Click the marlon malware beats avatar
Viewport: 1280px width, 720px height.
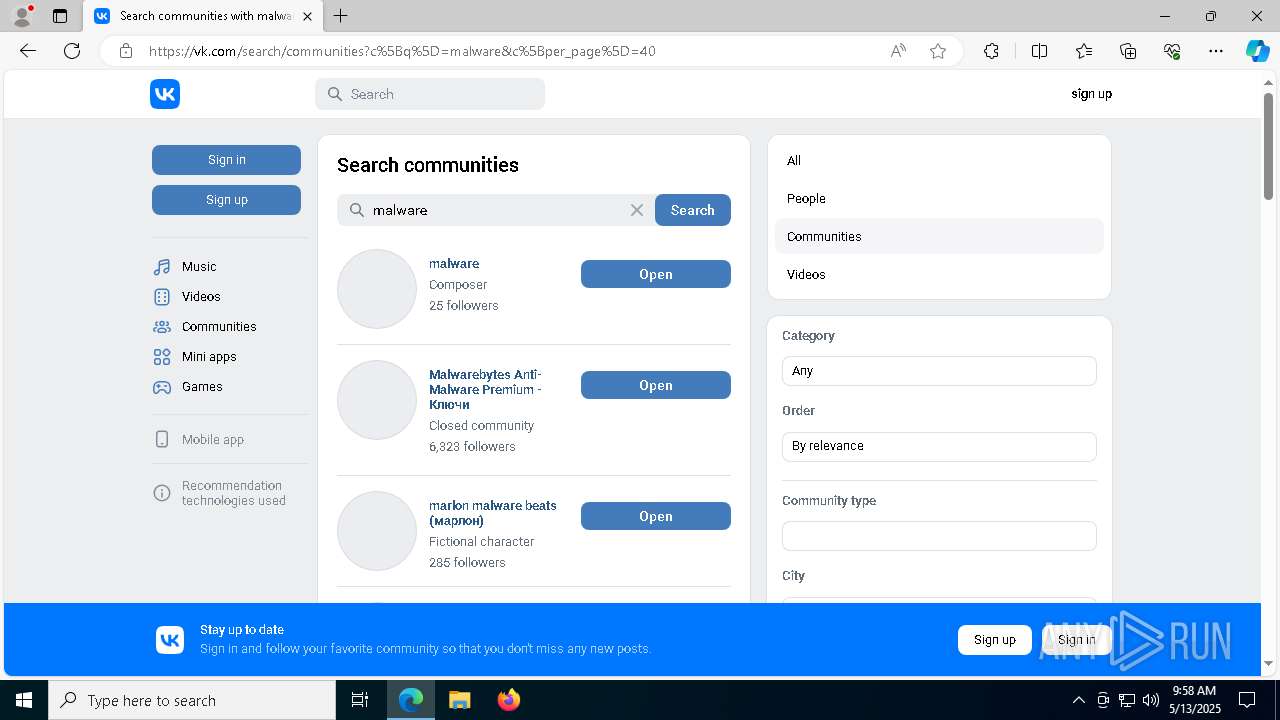click(x=377, y=531)
